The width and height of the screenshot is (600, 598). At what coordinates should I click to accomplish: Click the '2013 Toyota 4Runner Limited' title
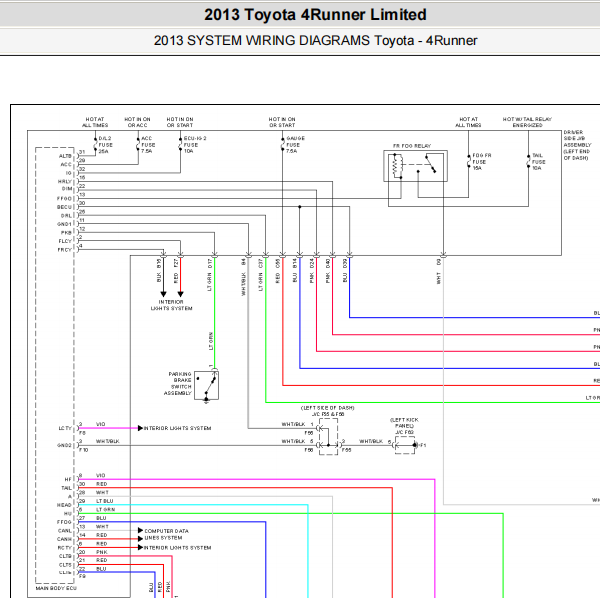(x=315, y=15)
